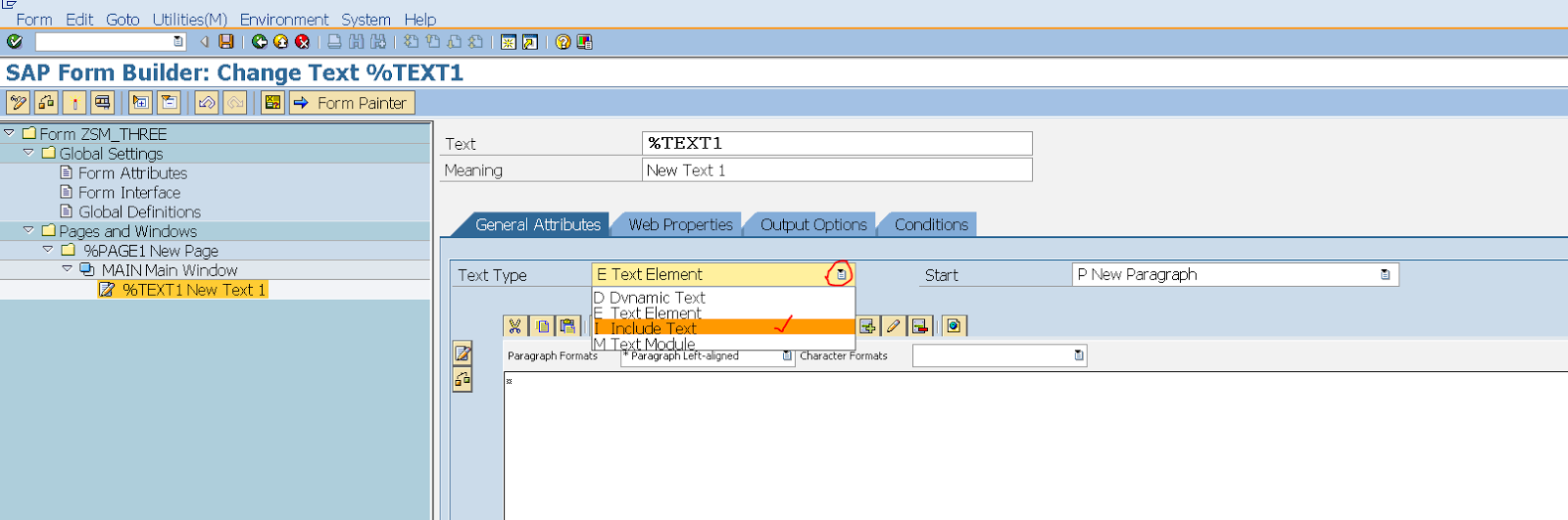Choose Dynamic Text from the list
Viewport: 1568px width, 520px height.
[x=724, y=298]
